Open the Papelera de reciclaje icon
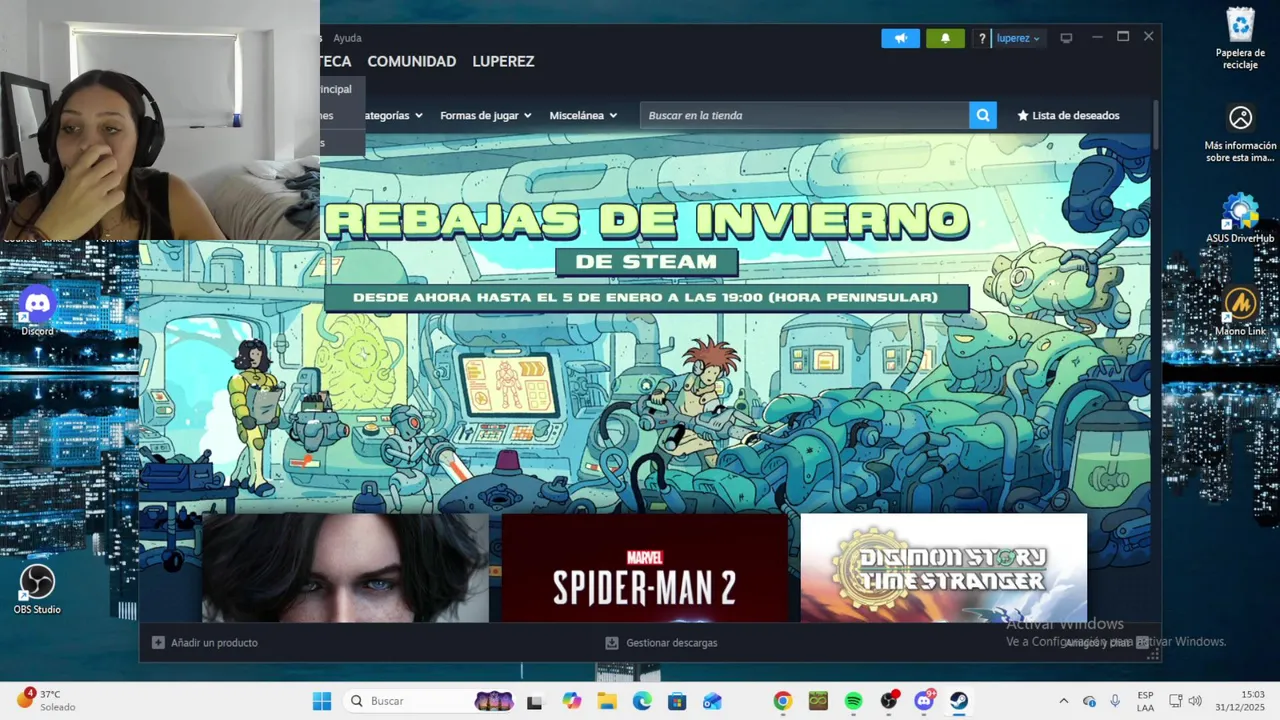1280x720 pixels. (1240, 40)
